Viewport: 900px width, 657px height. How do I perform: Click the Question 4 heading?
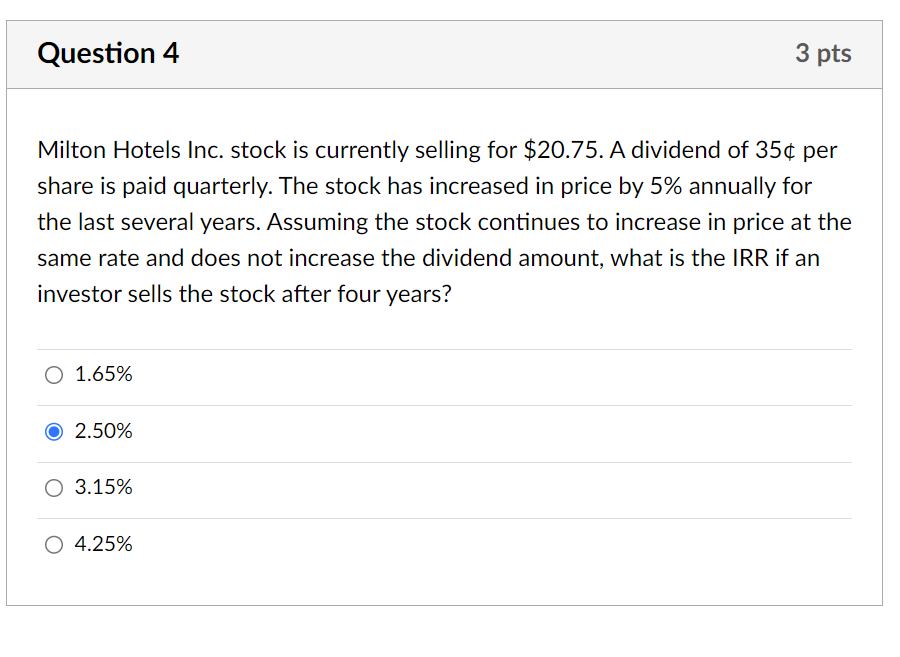[x=108, y=54]
